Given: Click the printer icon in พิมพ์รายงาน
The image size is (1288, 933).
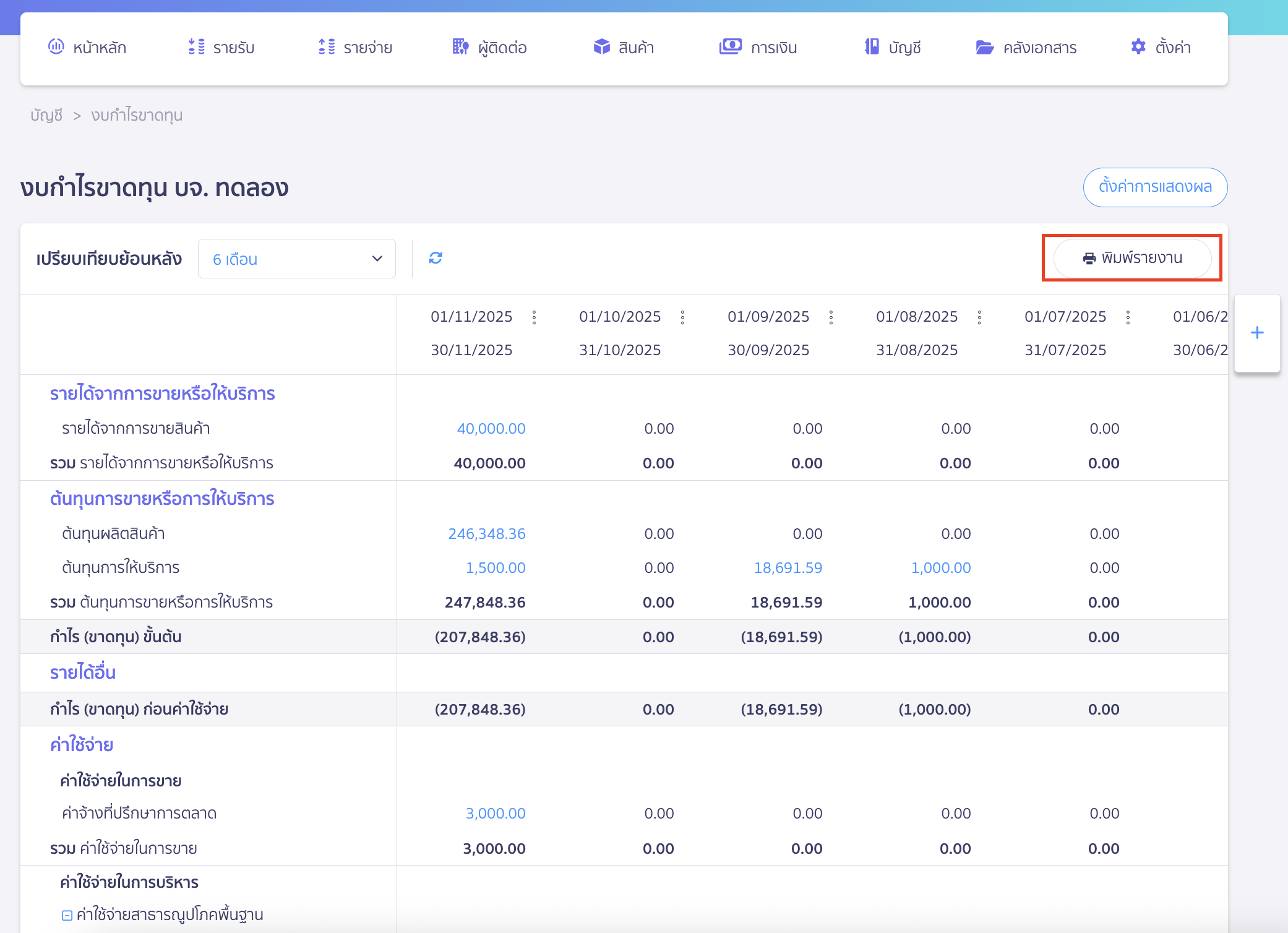Looking at the screenshot, I should click(x=1089, y=258).
